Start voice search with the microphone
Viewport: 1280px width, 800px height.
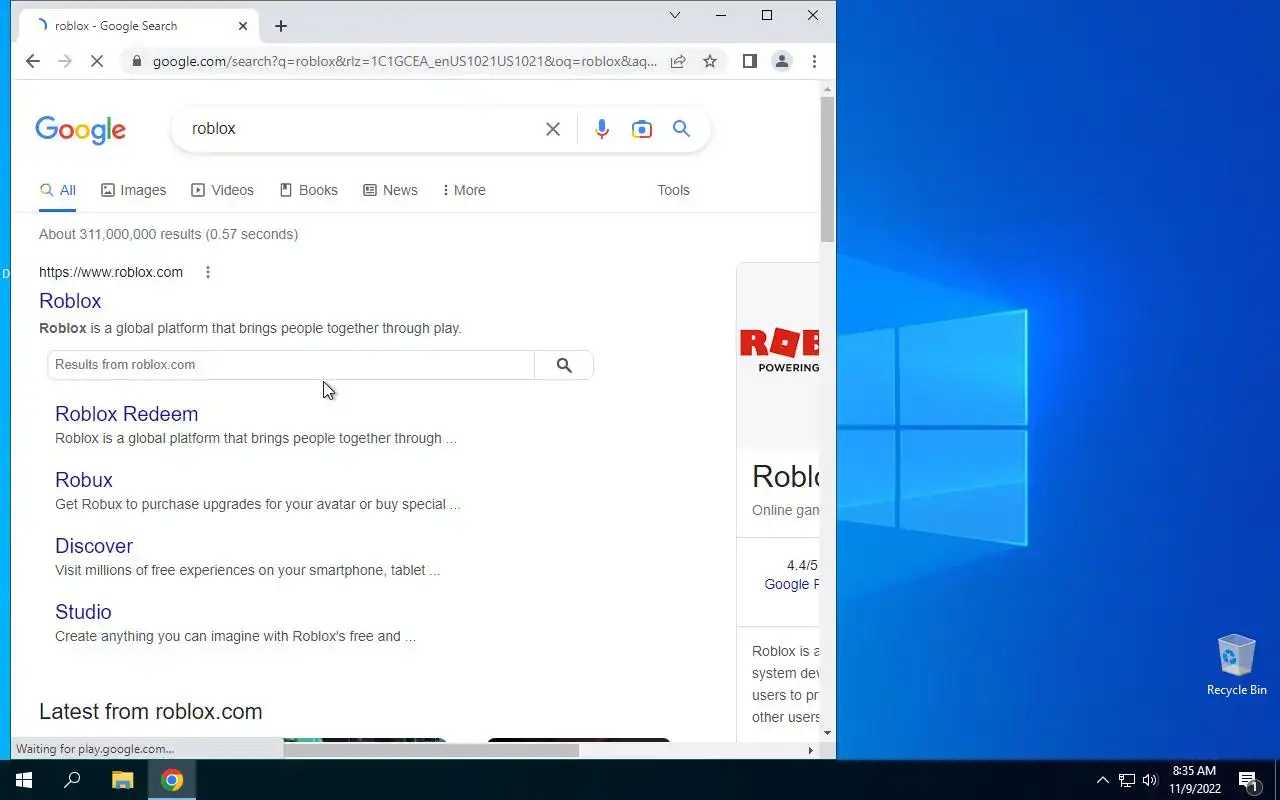coord(601,129)
